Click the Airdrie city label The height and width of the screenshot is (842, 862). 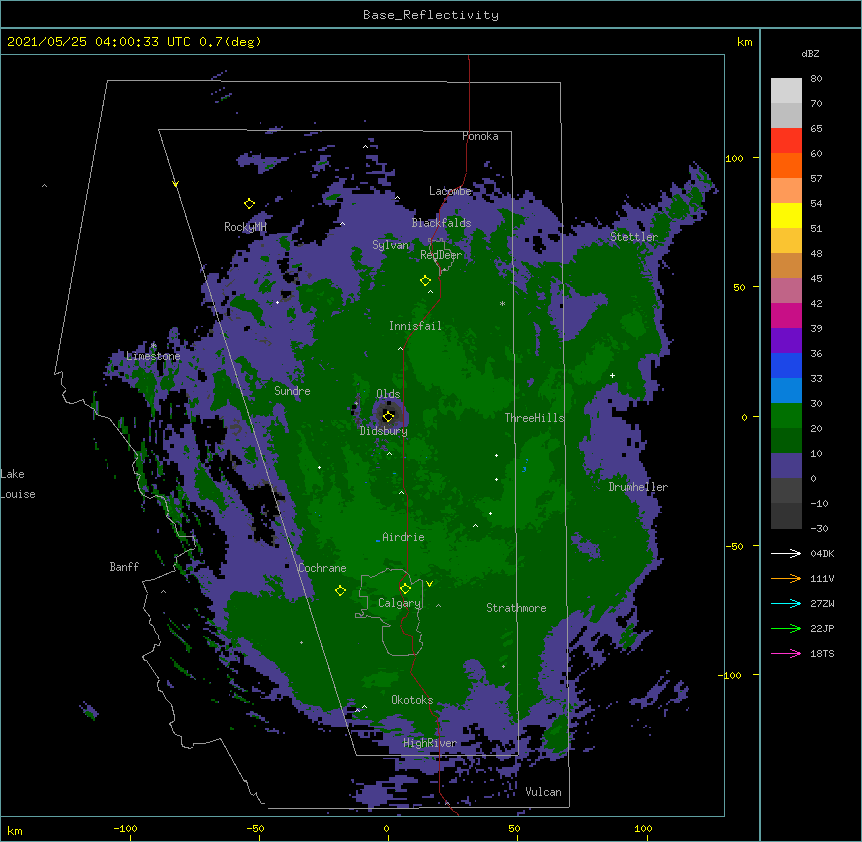click(x=404, y=537)
